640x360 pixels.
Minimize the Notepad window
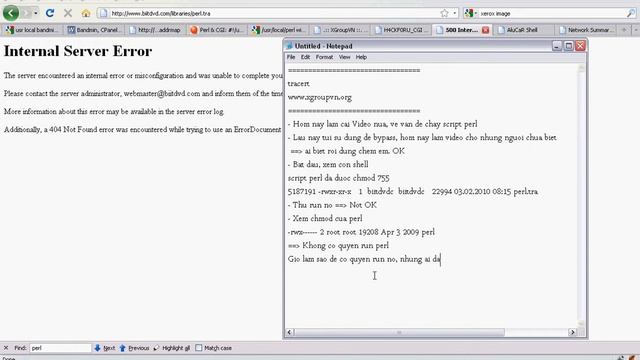coord(557,46)
